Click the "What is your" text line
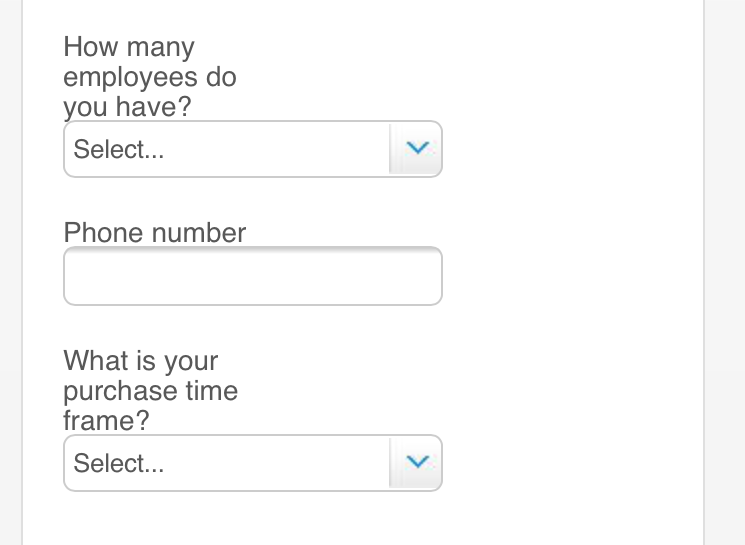745x545 pixels. click(140, 360)
